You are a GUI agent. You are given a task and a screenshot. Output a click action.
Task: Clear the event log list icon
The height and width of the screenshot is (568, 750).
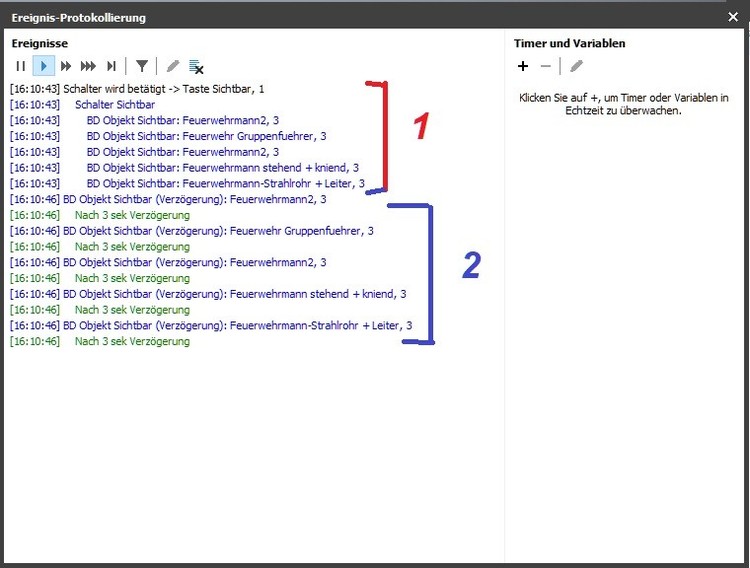click(x=196, y=67)
